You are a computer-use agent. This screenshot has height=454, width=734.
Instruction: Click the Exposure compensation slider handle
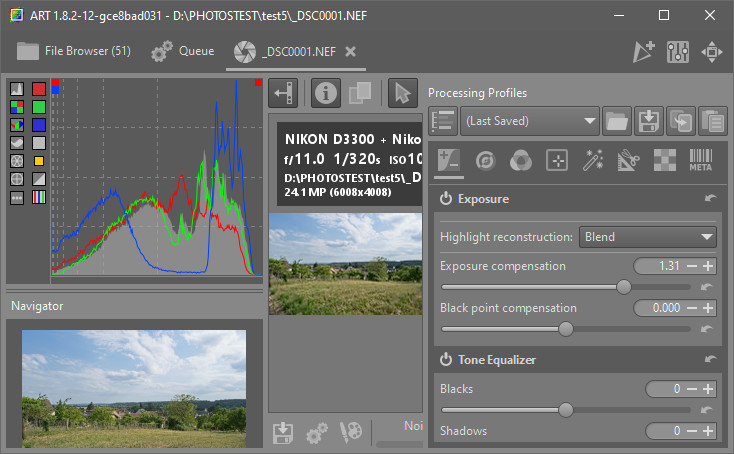pyautogui.click(x=624, y=286)
